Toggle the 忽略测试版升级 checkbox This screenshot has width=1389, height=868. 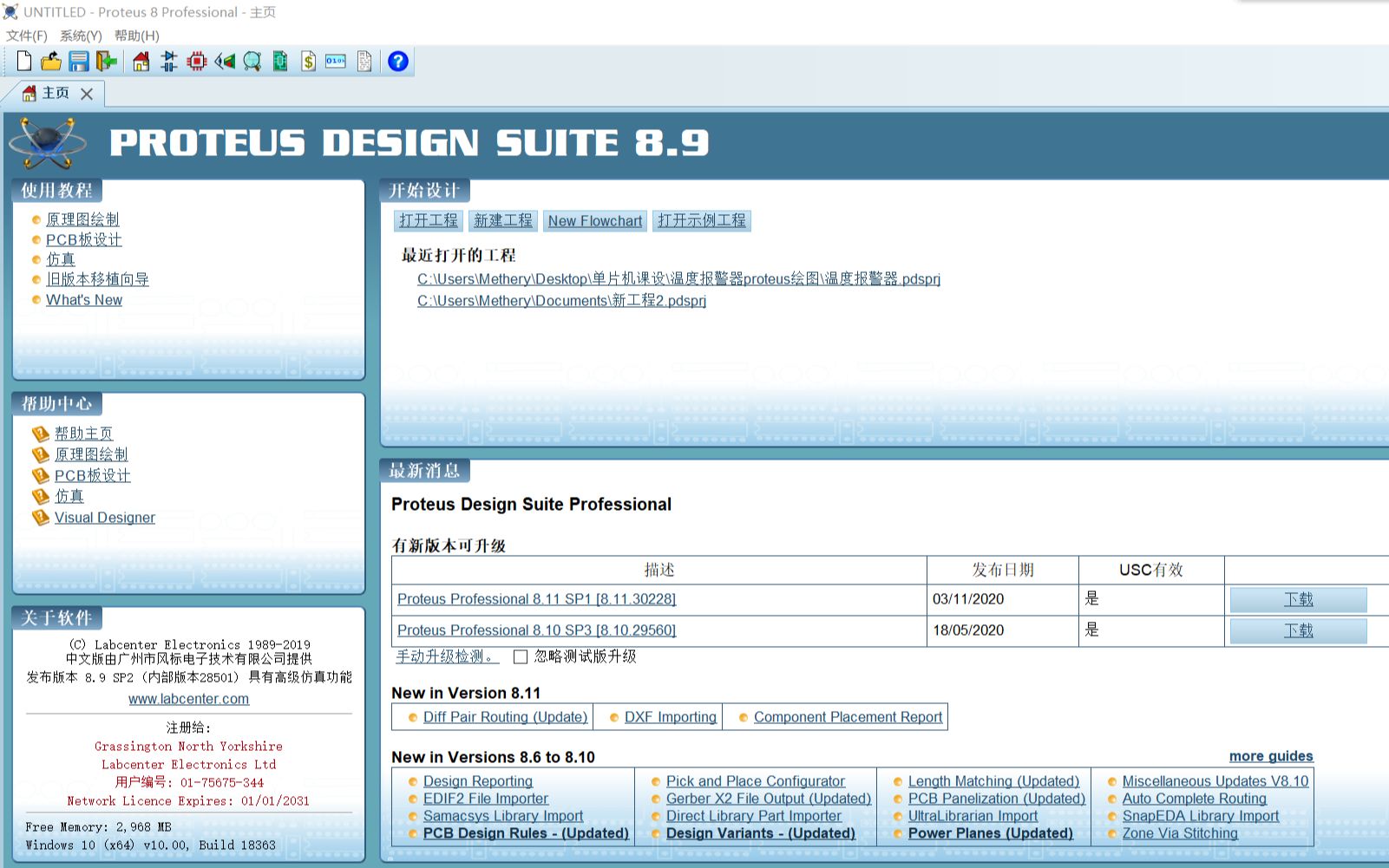pyautogui.click(x=521, y=657)
